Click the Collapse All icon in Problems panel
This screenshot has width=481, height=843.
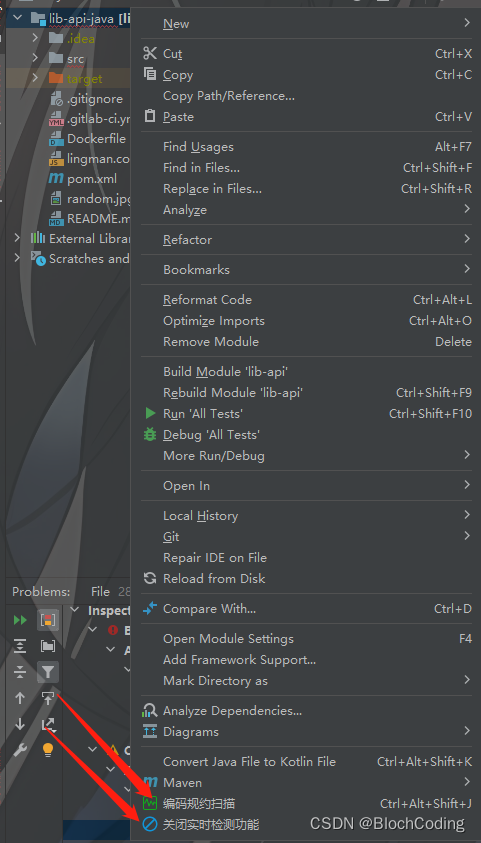(x=20, y=671)
